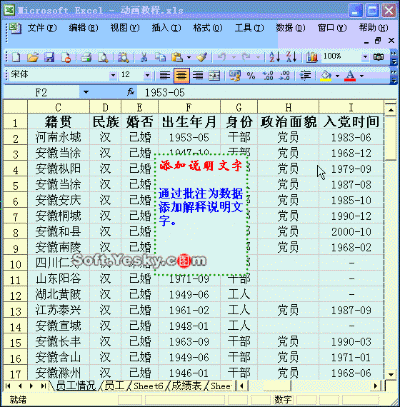Open the 文件 (File) menu
The image size is (400, 407).
click(42, 28)
